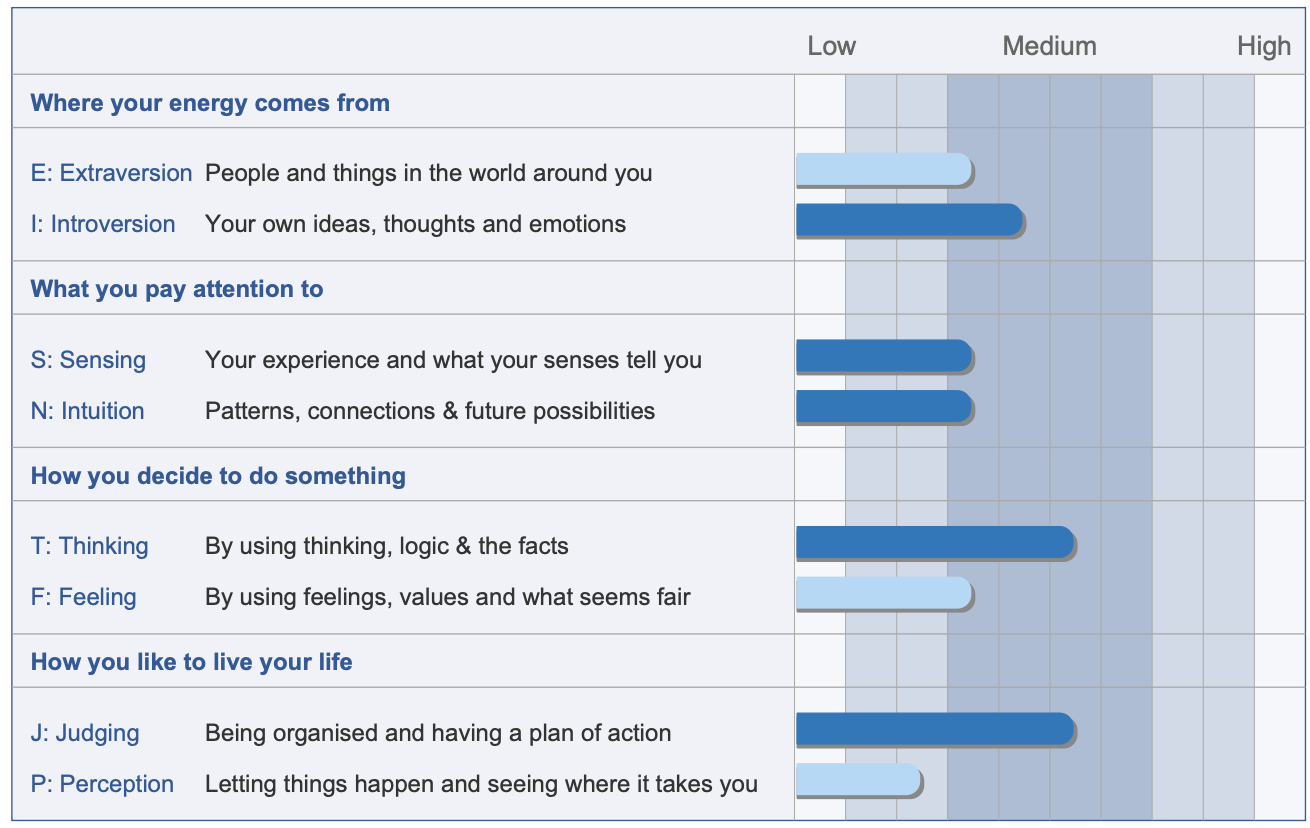Click the 'S: Sensing' label
This screenshot has width=1310, height=828.
(x=88, y=360)
